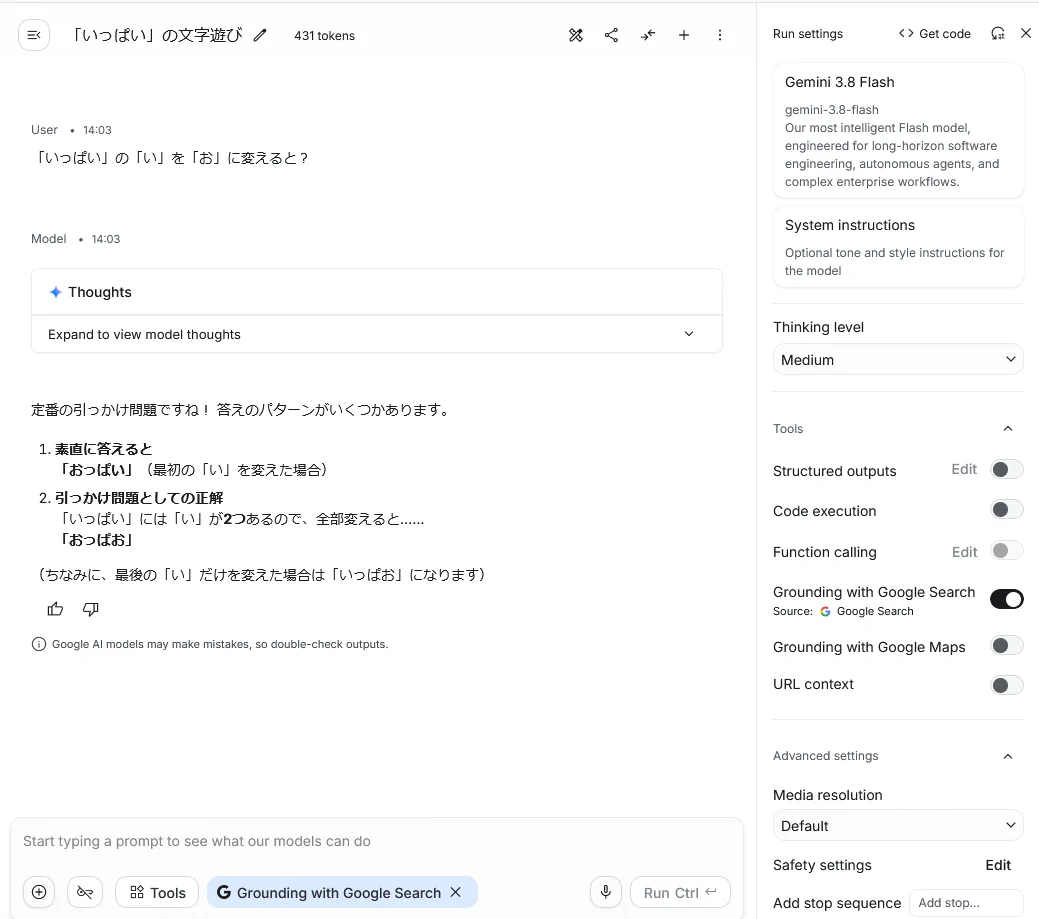The height and width of the screenshot is (919, 1039).
Task: Click the Google Search source label
Action: click(875, 611)
